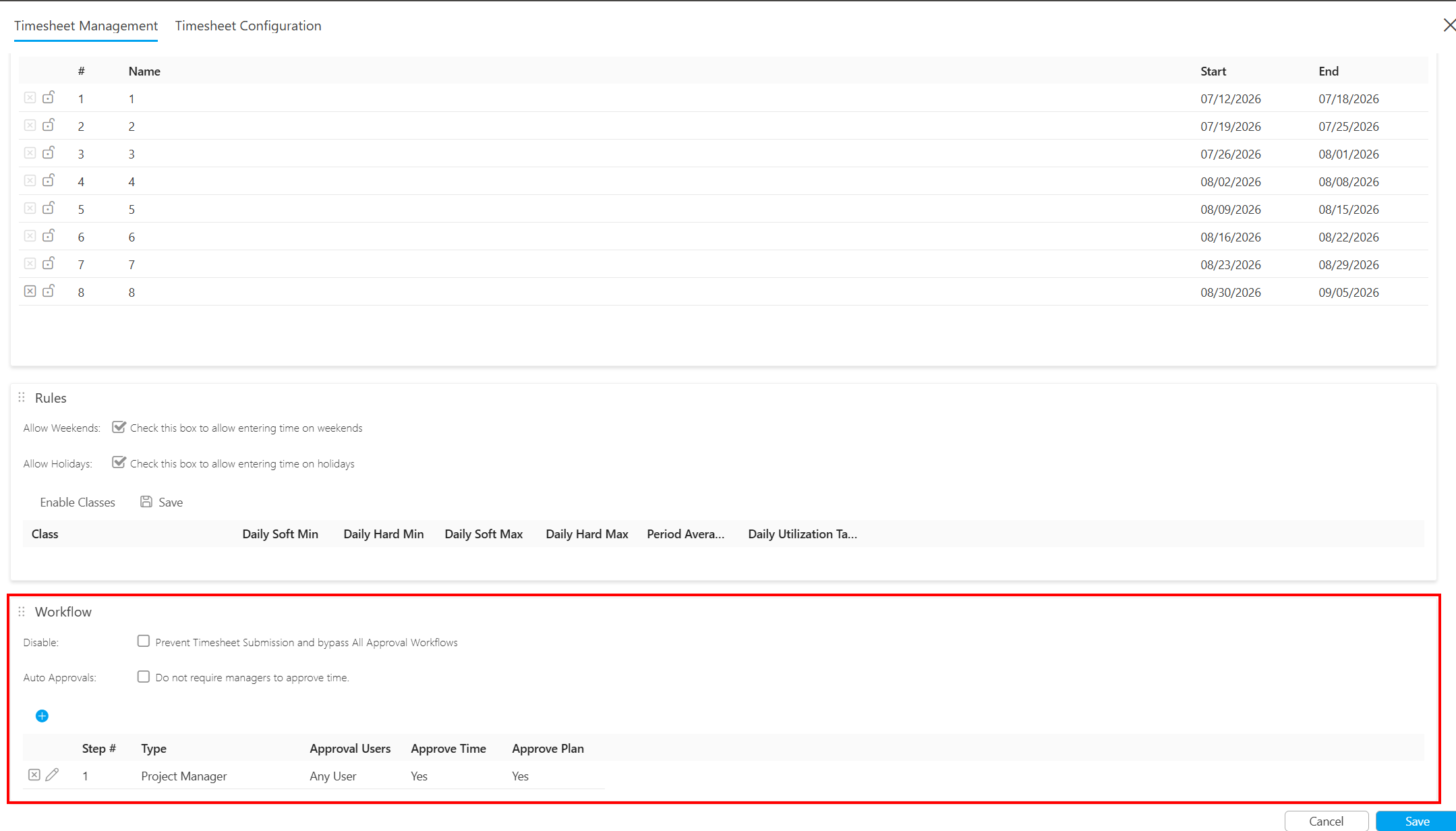This screenshot has width=1456, height=831.
Task: Toggle the lock icon for period 5
Action: pyautogui.click(x=49, y=208)
